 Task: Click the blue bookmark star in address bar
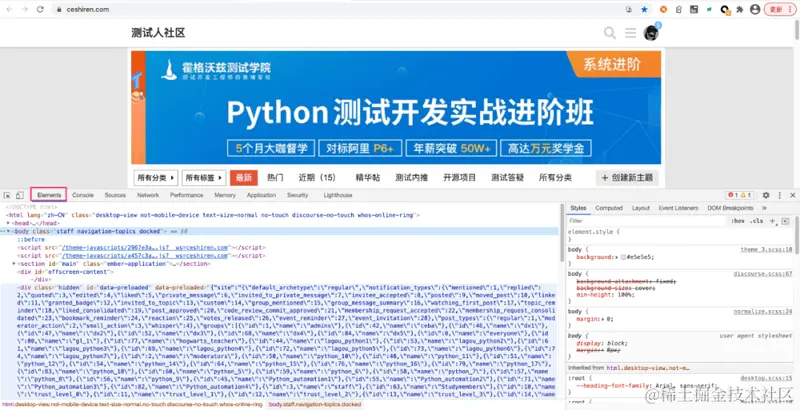[x=644, y=9]
